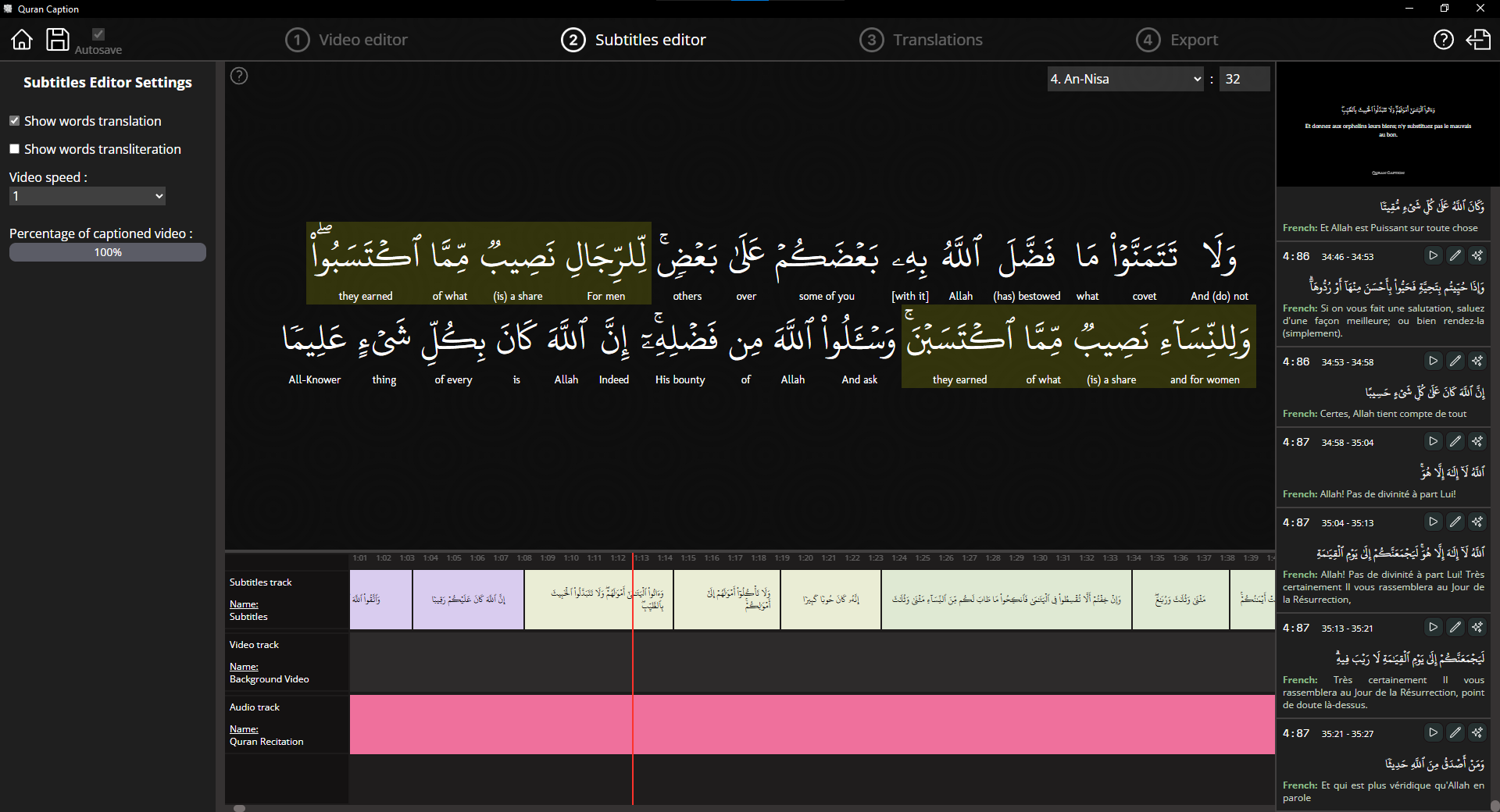Click the Quran Recitation track name
The width and height of the screenshot is (1500, 812).
(266, 742)
